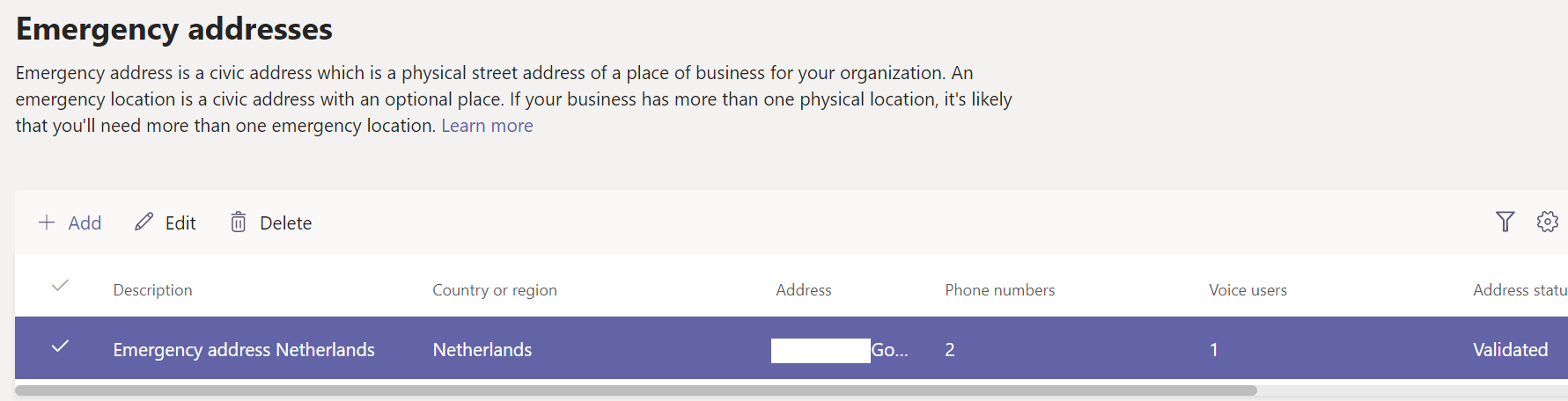
Task: Open the Emergency address Netherlands description
Action: 244,350
